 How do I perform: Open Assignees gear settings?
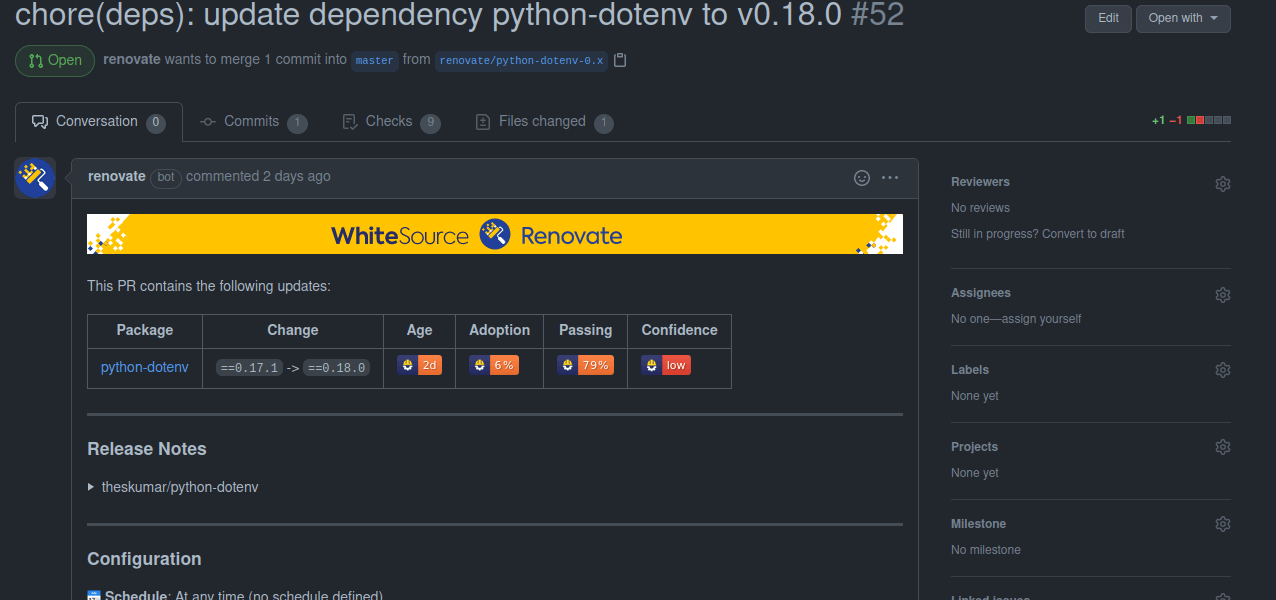pyautogui.click(x=1222, y=295)
